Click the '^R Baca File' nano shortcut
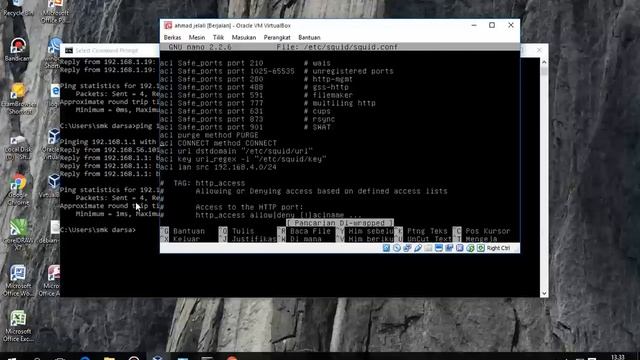Screen dimensions: 640x360 304,231
